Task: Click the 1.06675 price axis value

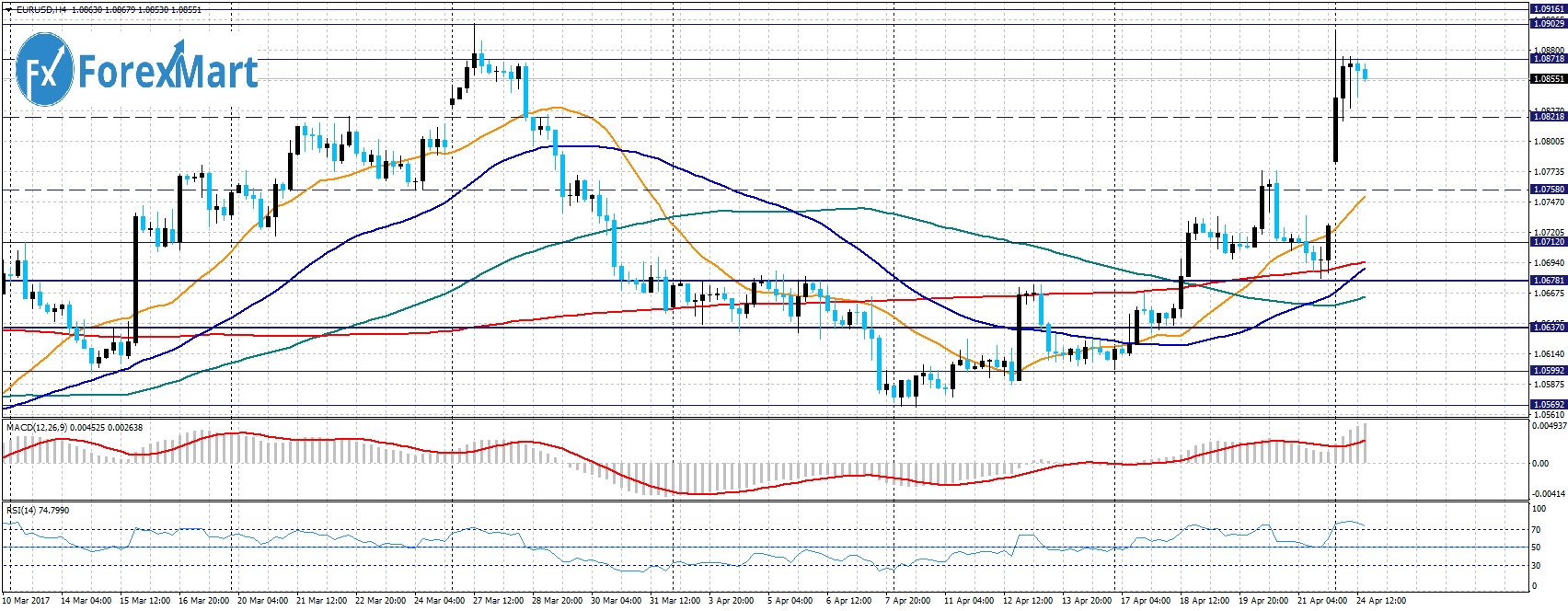Action: pos(1548,294)
